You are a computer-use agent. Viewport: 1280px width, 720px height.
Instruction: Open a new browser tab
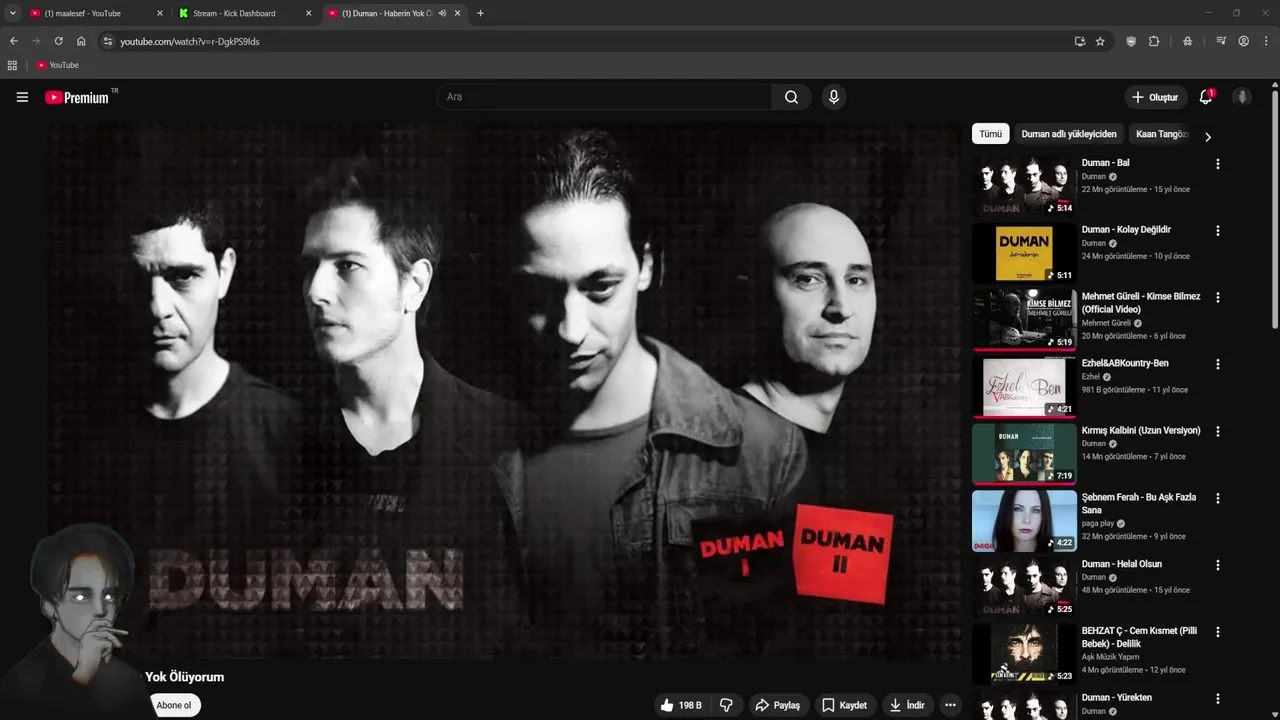[x=480, y=13]
